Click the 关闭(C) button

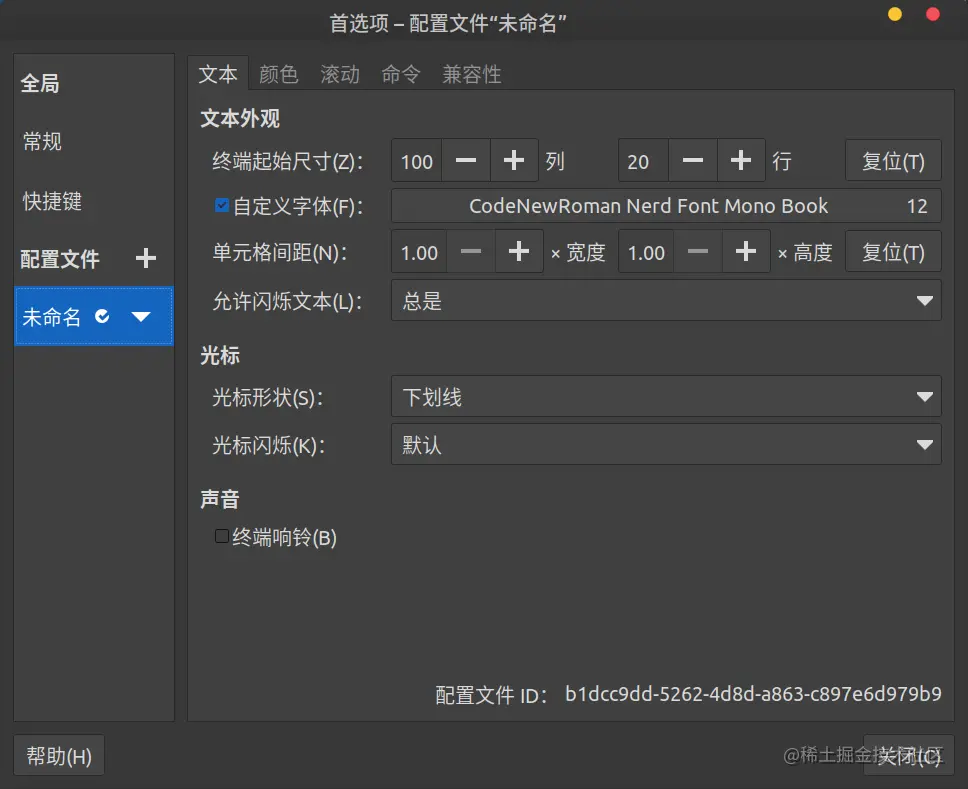click(x=909, y=755)
